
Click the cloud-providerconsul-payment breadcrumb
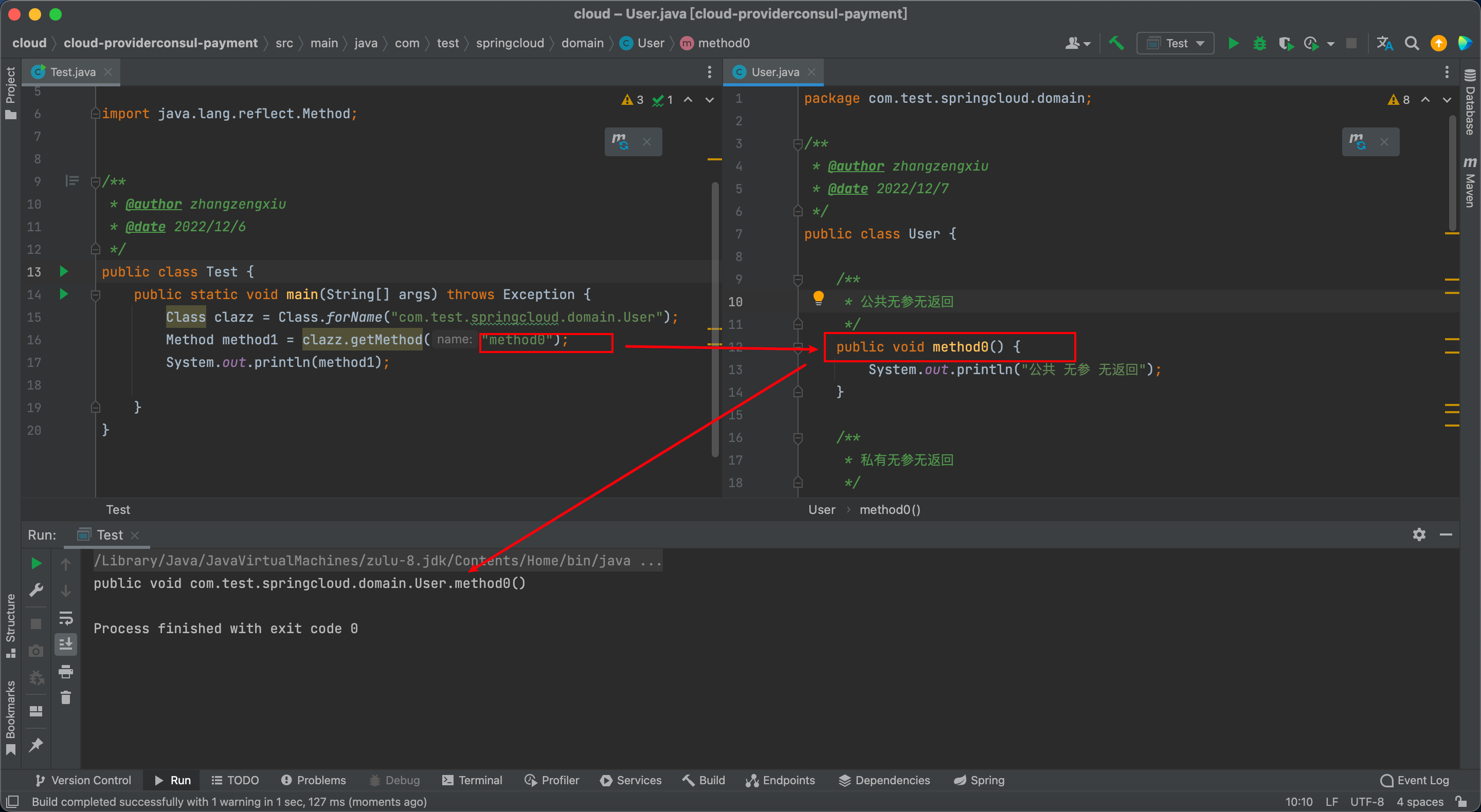coord(160,43)
